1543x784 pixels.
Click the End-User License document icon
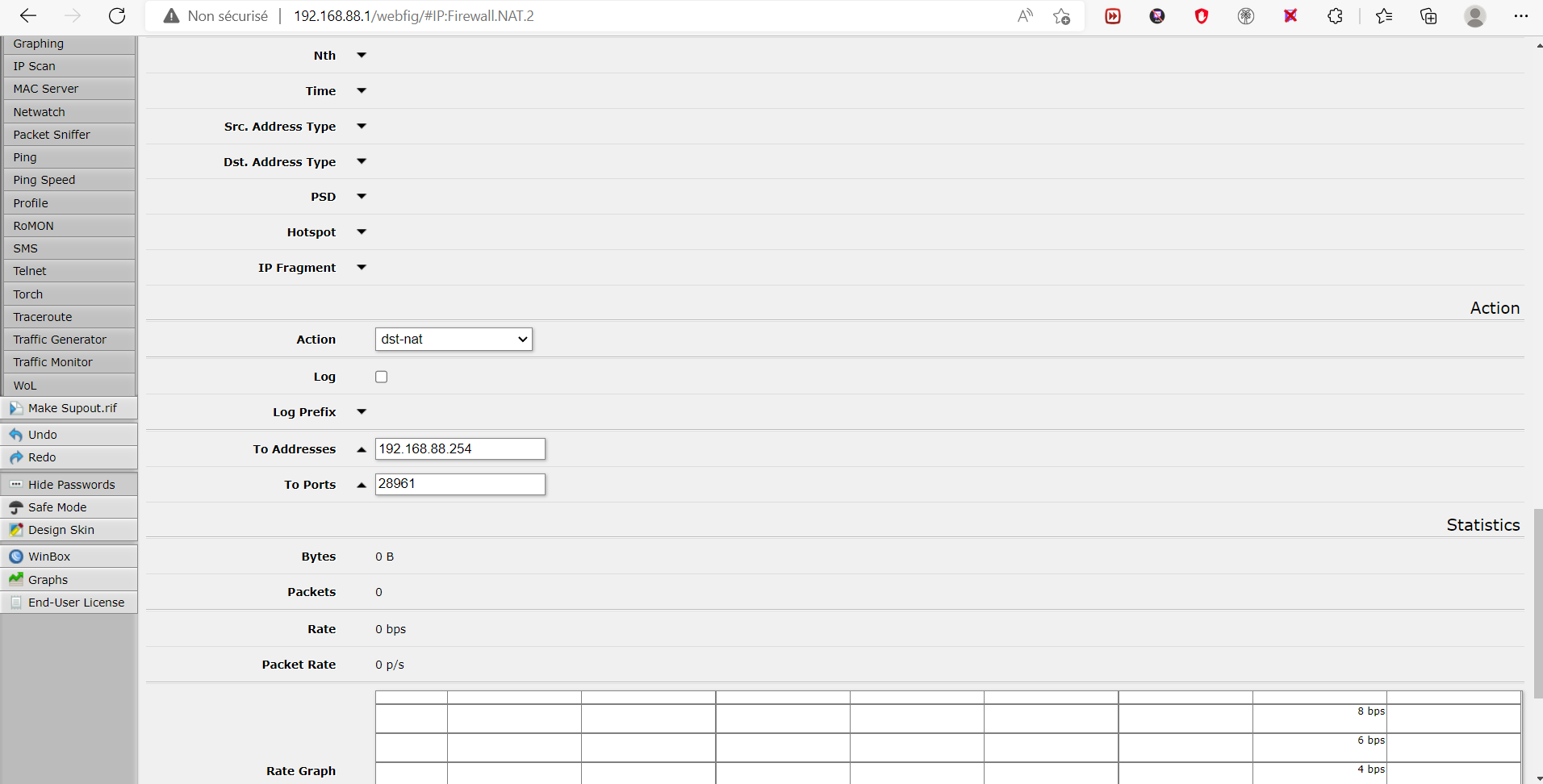point(16,603)
